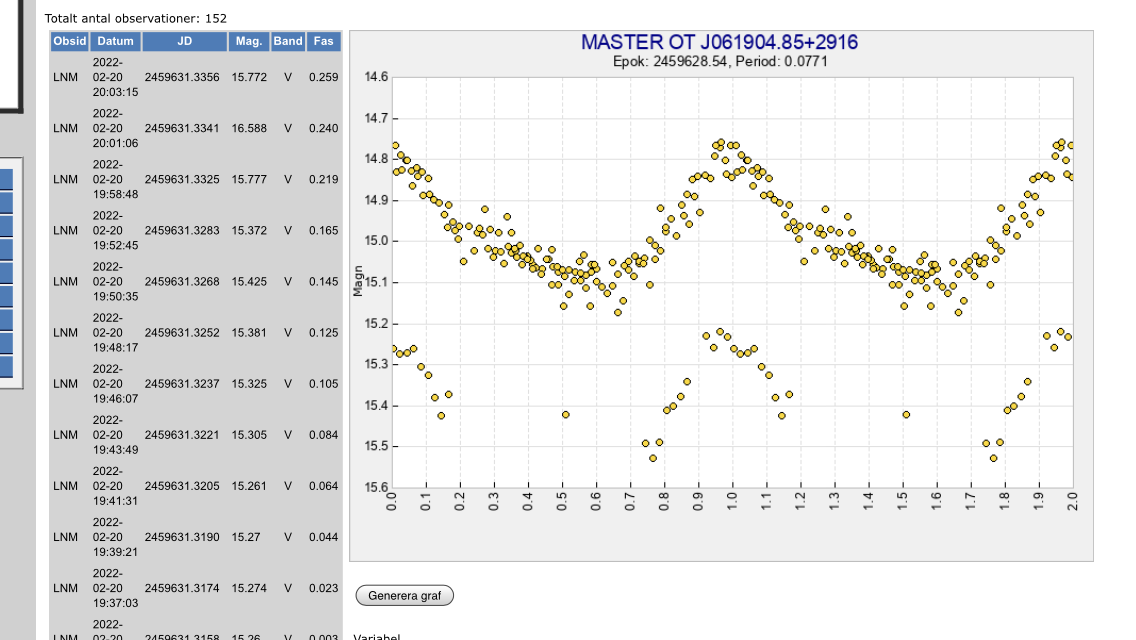The height and width of the screenshot is (640, 1136).
Task: Select the Mag. column header
Action: (x=249, y=41)
